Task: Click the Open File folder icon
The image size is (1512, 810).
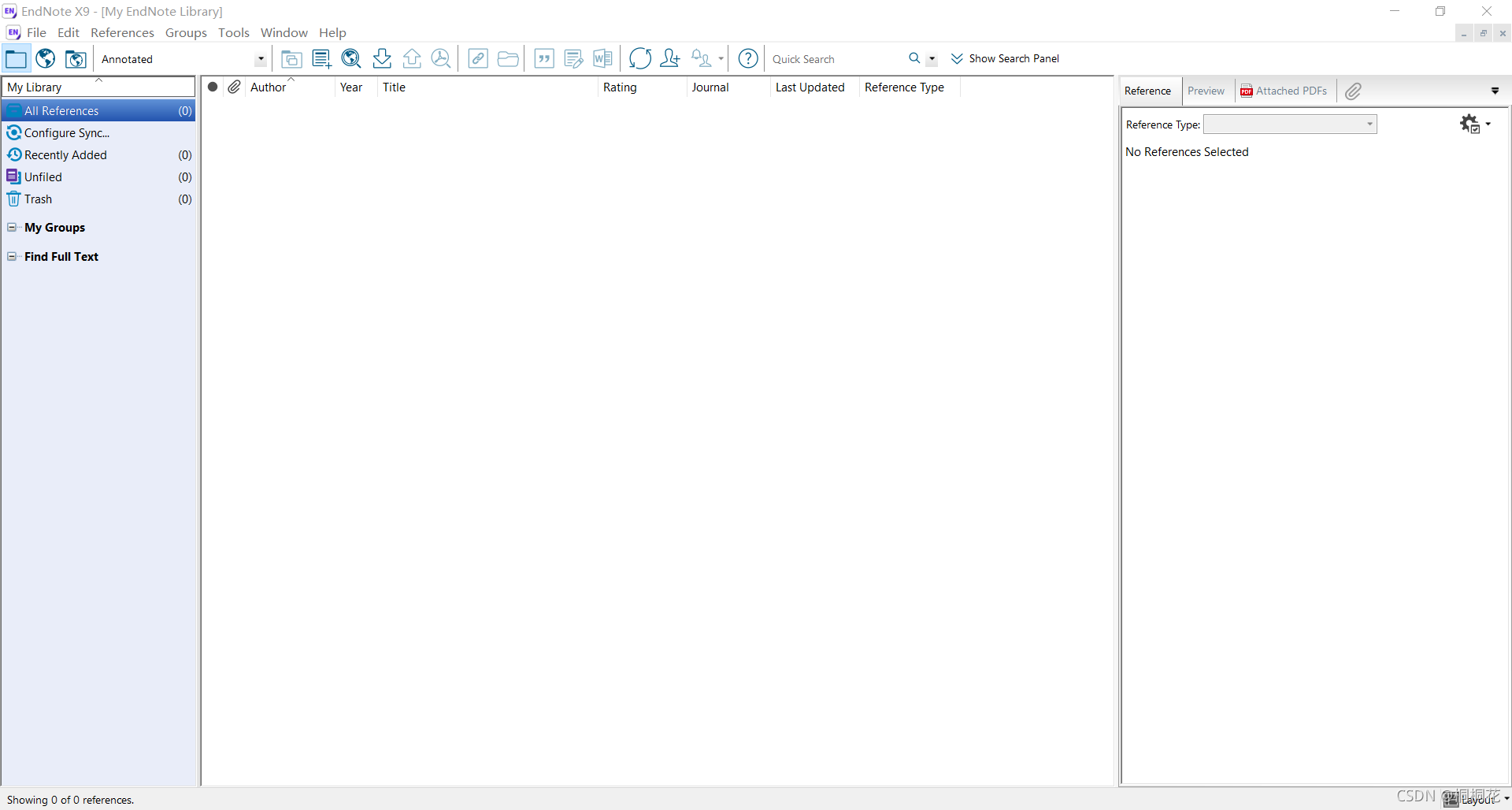Action: click(508, 59)
